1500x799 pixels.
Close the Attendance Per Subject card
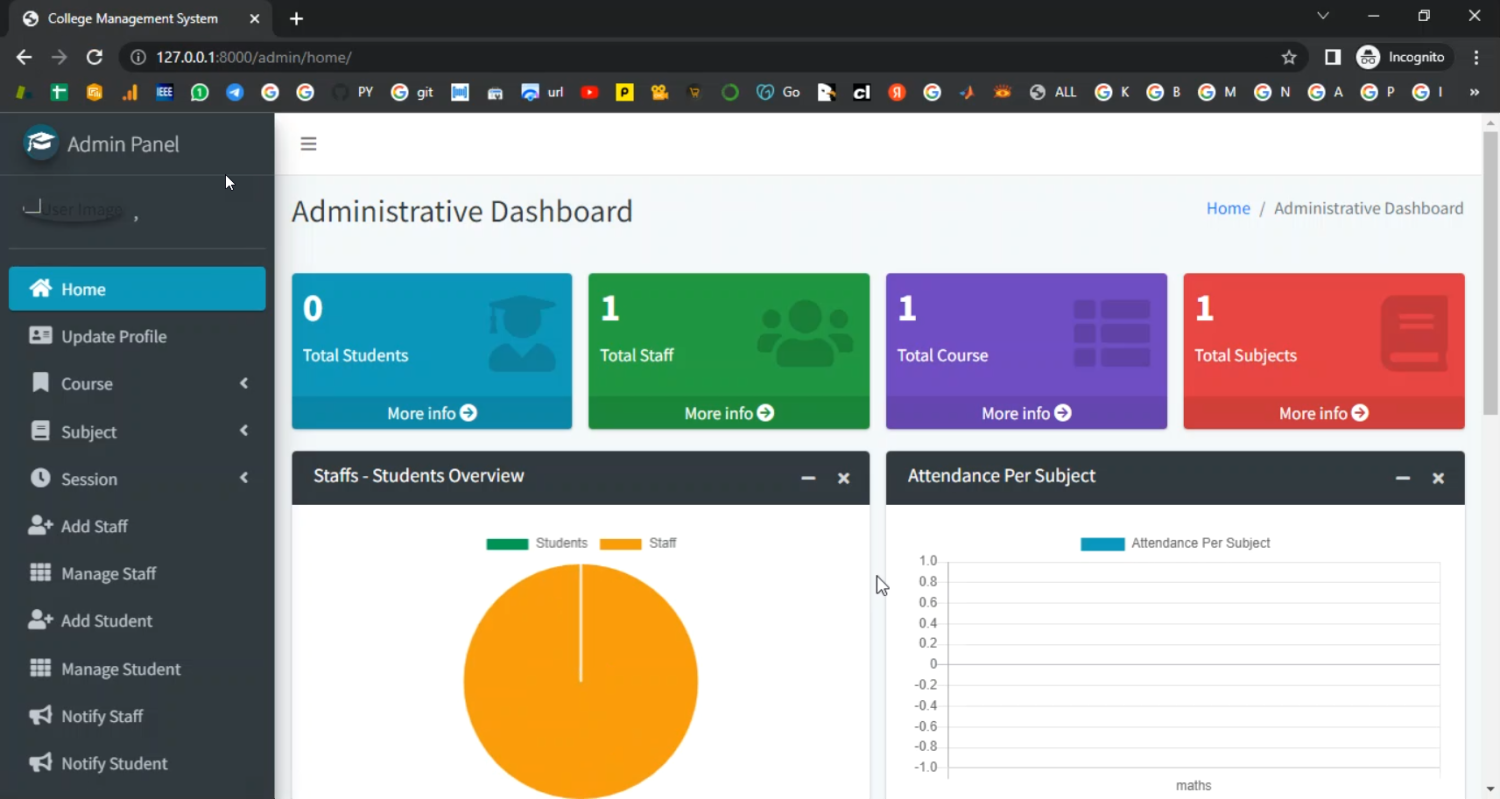[x=1438, y=478]
